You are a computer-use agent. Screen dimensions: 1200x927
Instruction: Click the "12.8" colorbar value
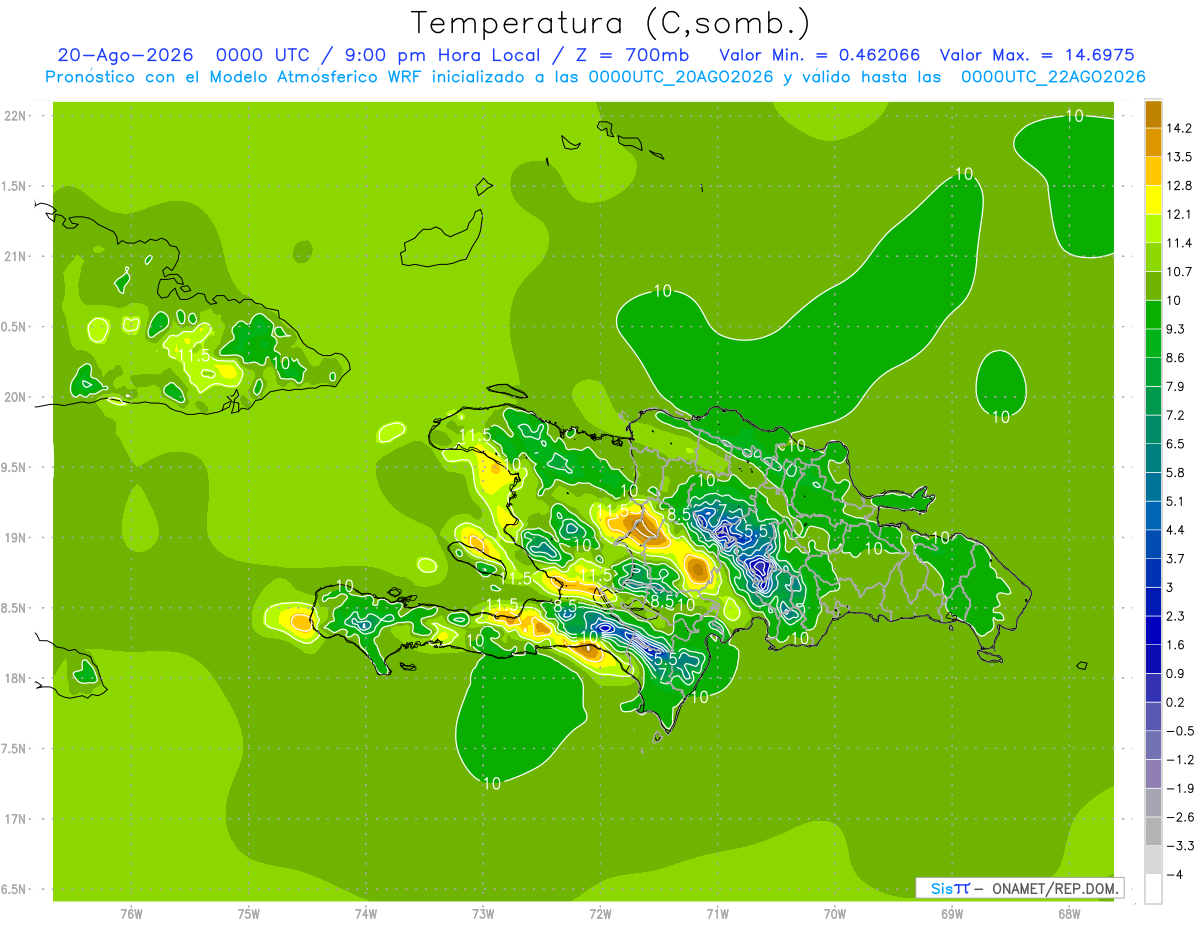point(1178,186)
